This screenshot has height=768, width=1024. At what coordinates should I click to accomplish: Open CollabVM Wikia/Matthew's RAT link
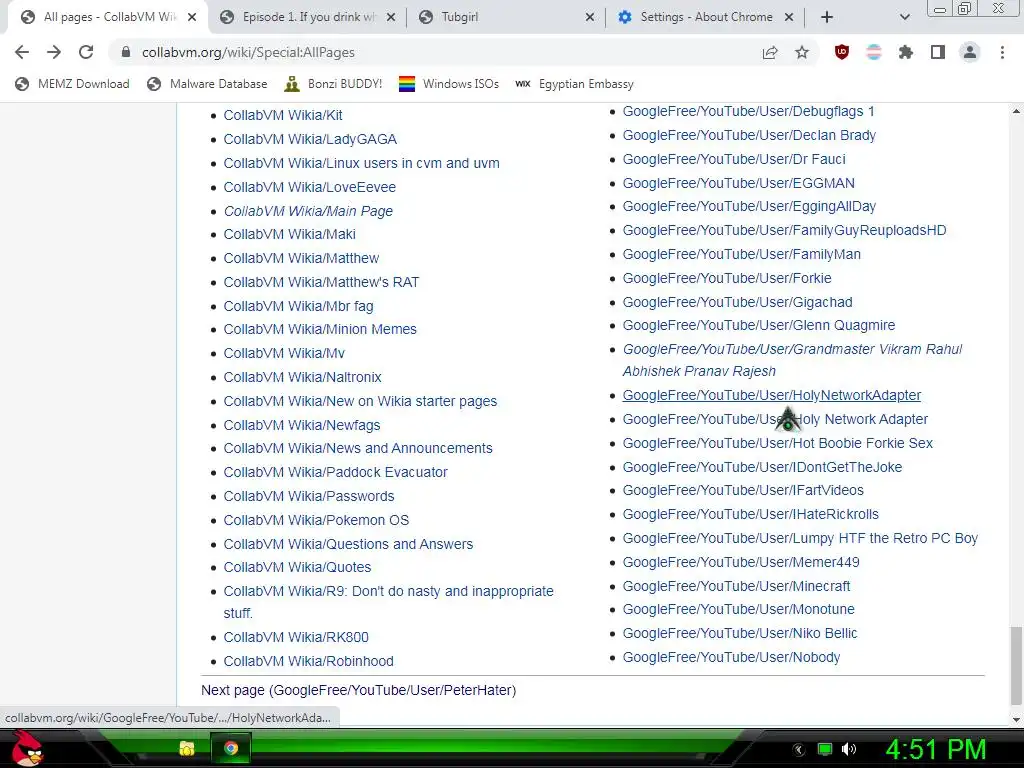point(321,282)
